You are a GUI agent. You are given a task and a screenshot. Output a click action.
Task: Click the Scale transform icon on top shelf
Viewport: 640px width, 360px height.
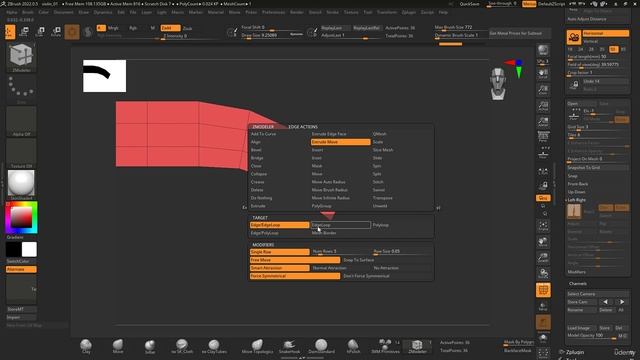coord(40,32)
